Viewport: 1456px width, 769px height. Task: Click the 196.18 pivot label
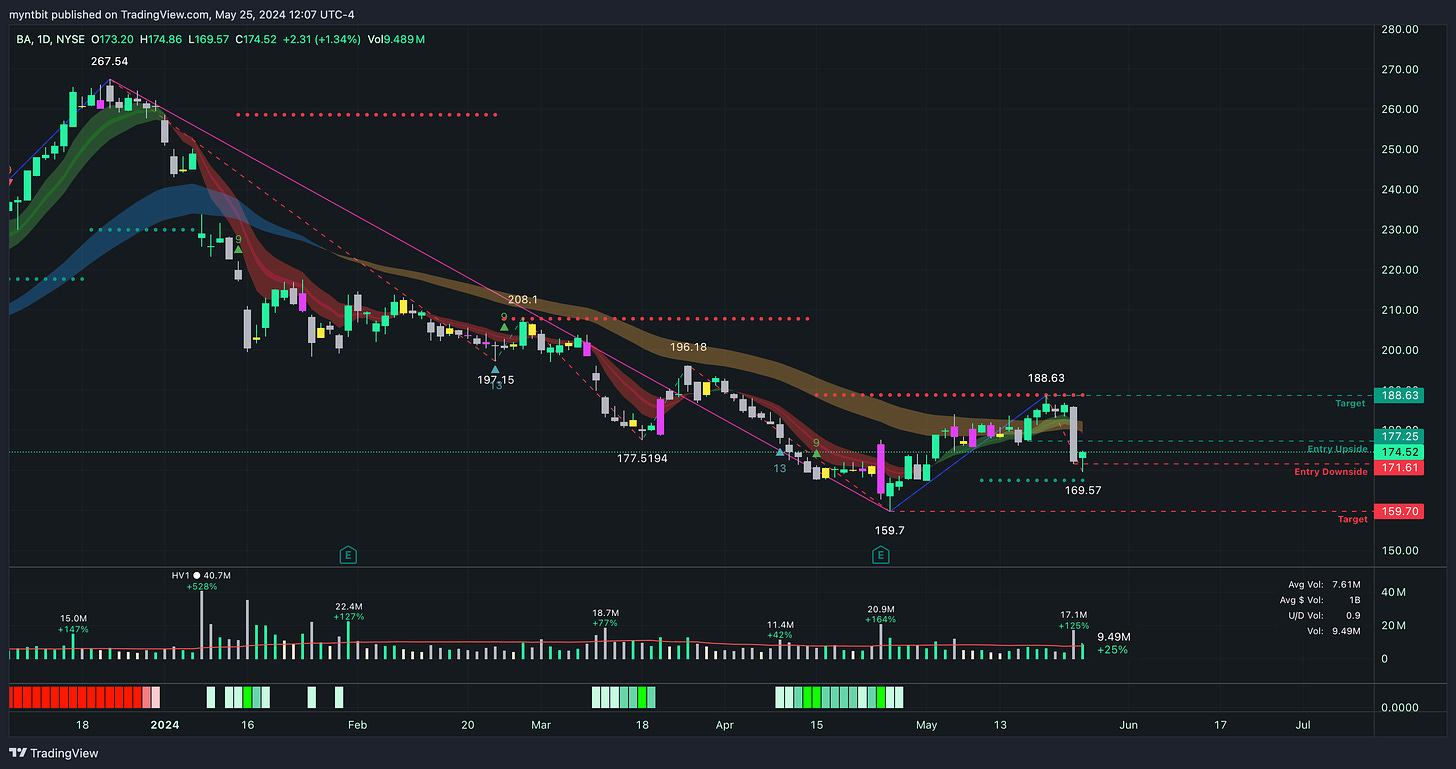688,347
